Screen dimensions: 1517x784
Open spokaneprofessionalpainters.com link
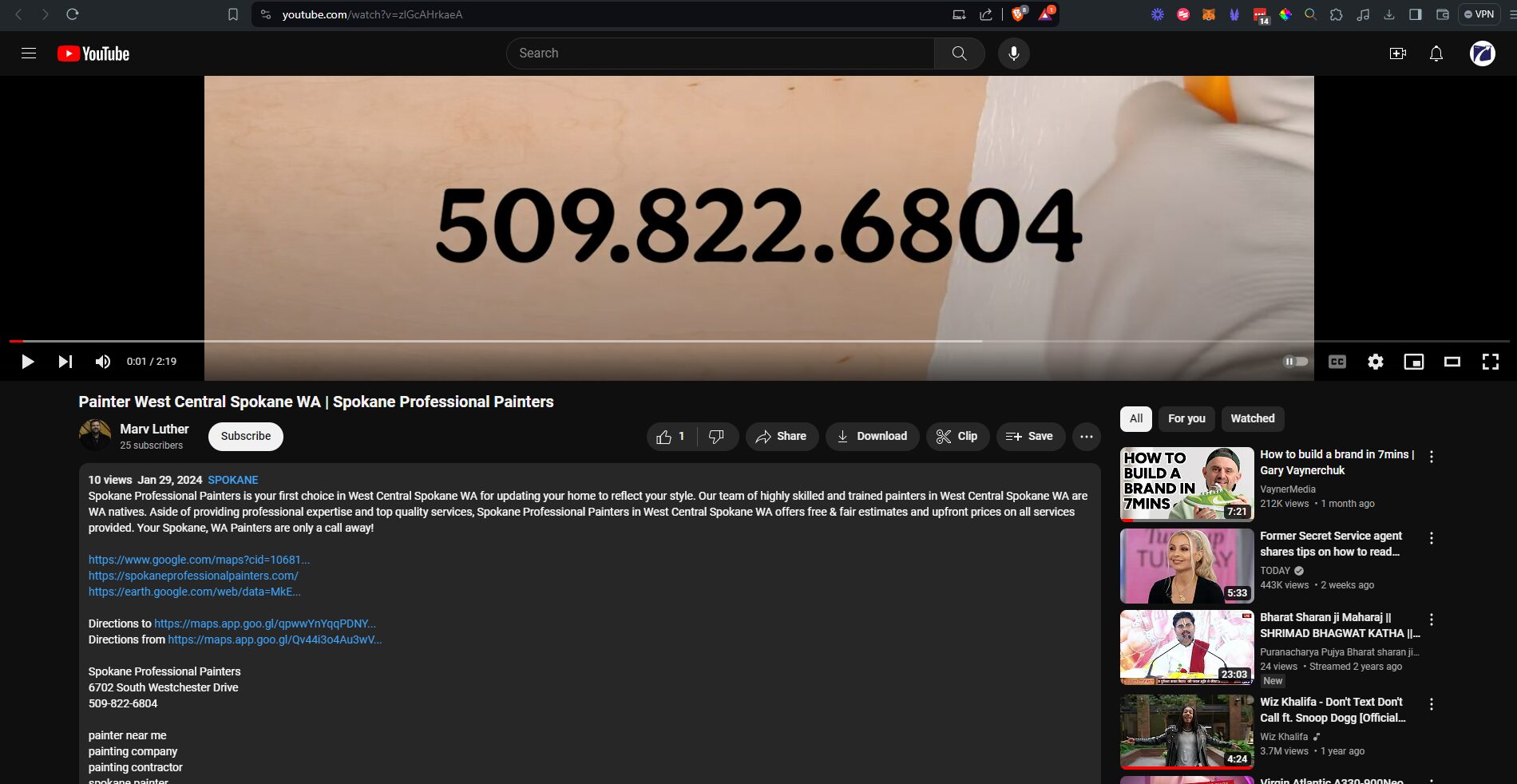point(193,576)
